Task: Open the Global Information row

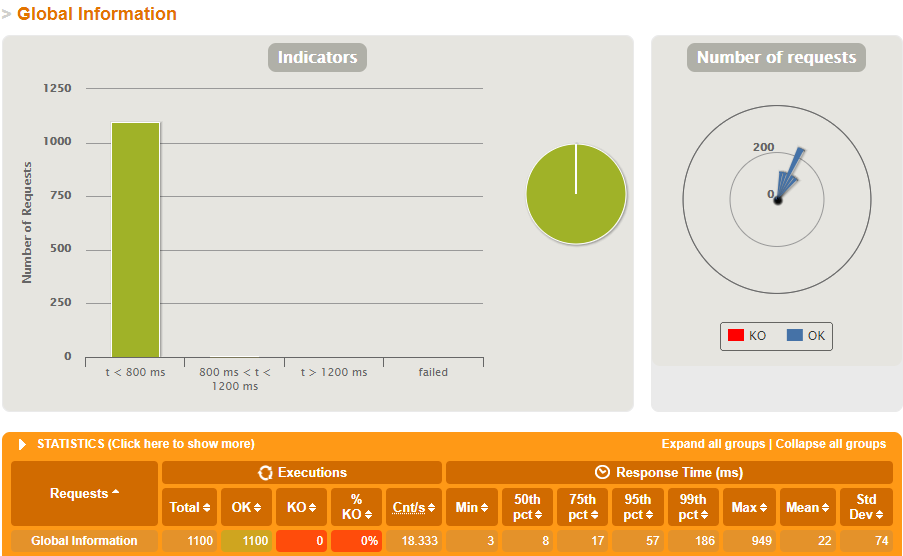Action: click(x=84, y=541)
